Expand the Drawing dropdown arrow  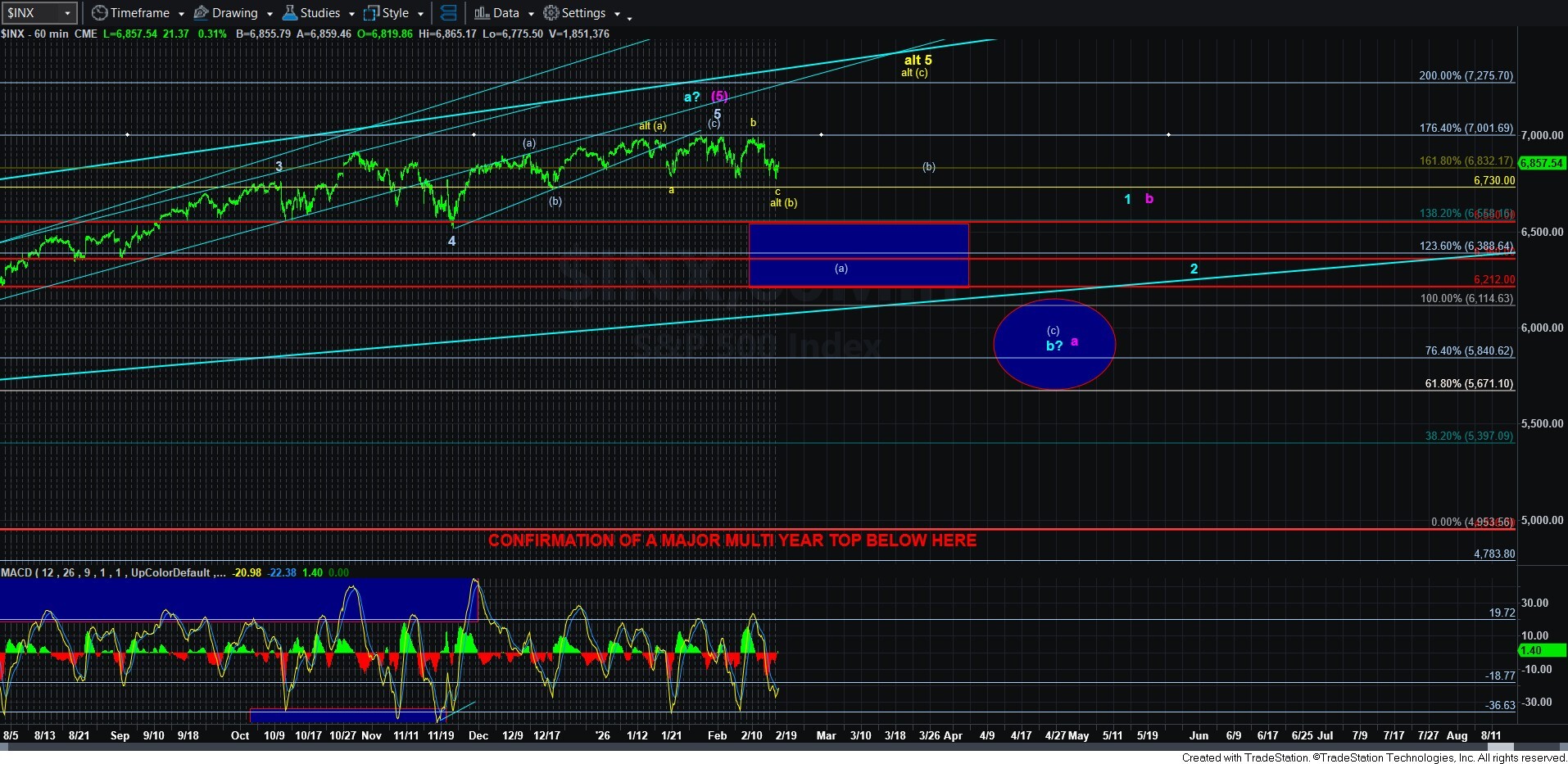pyautogui.click(x=270, y=14)
